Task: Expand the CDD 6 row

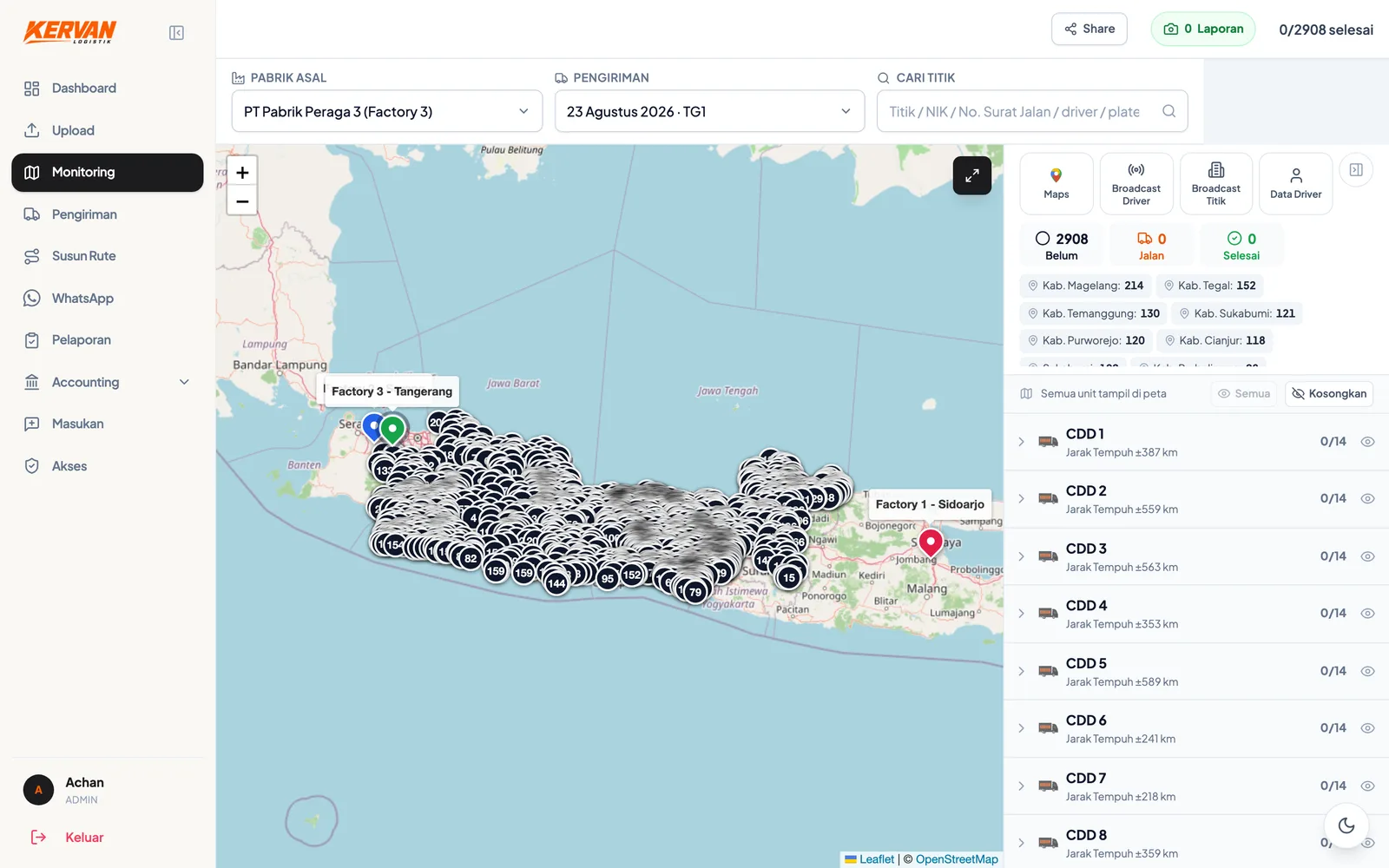Action: click(x=1022, y=728)
